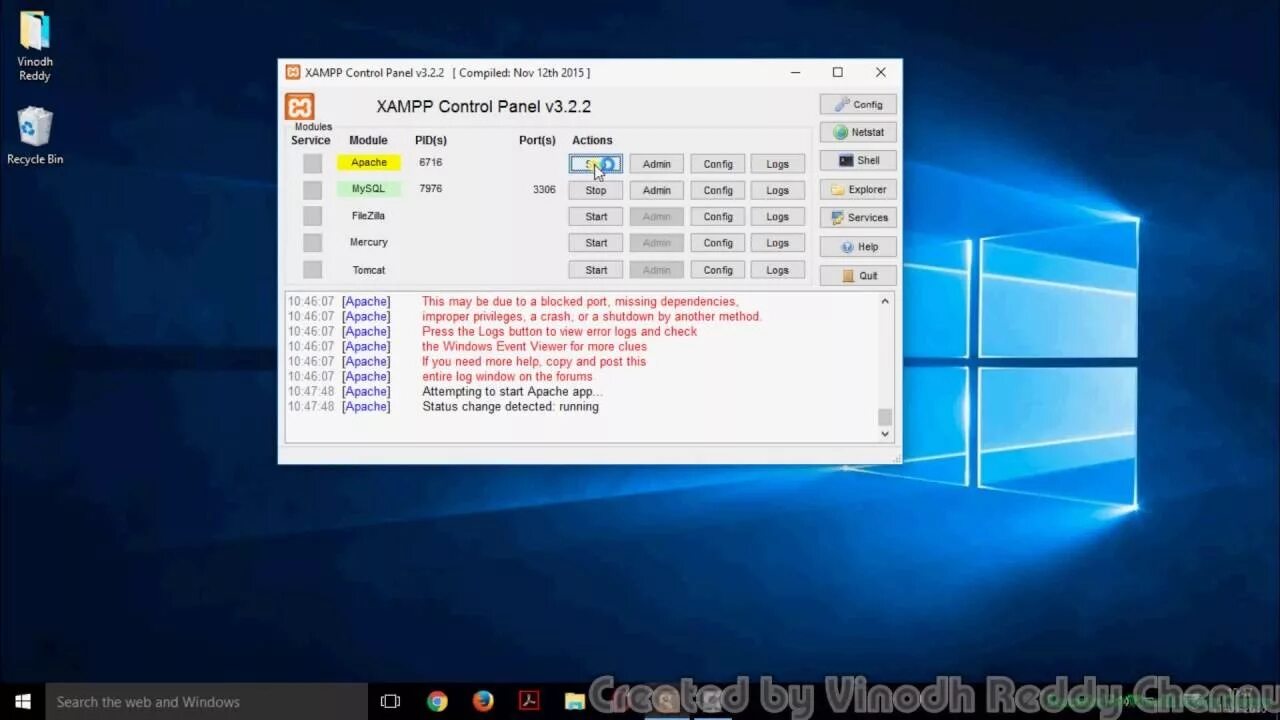This screenshot has height=720, width=1280.
Task: Launch Google Chrome from the taskbar
Action: point(437,702)
